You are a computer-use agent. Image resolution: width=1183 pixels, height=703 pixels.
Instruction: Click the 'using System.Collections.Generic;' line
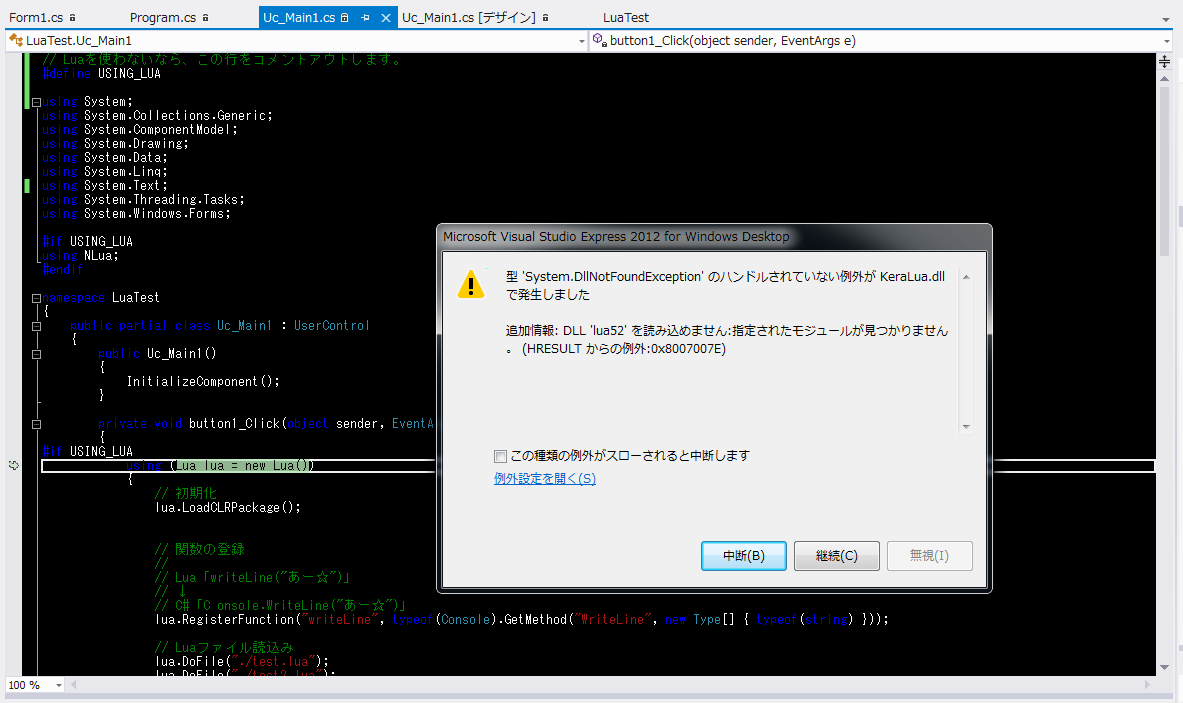click(157, 115)
